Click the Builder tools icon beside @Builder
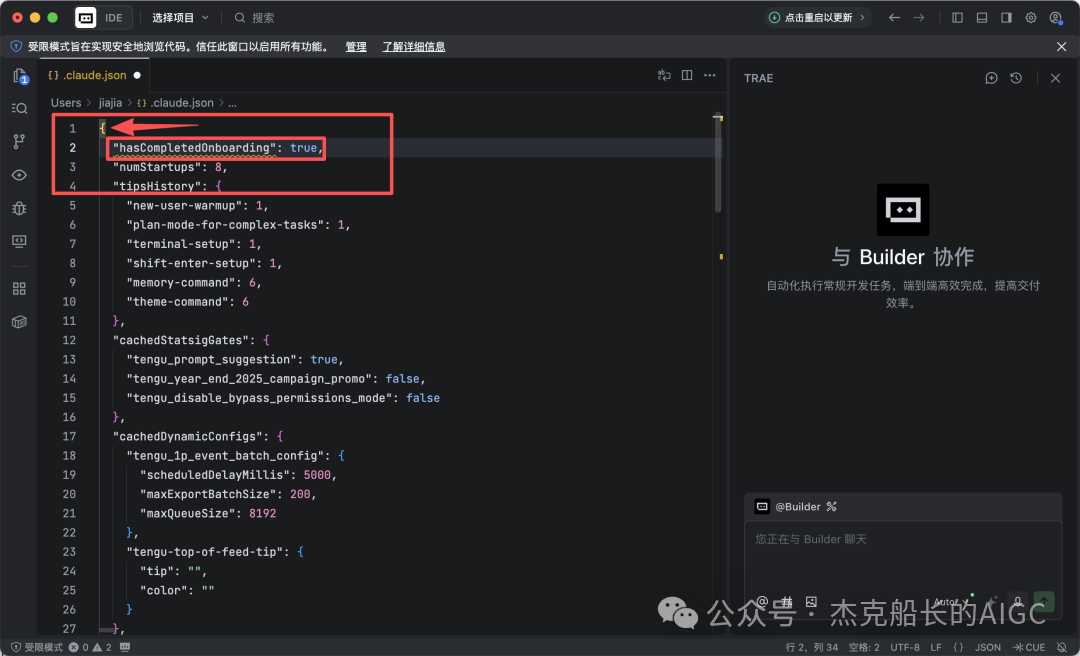The width and height of the screenshot is (1080, 656). (x=831, y=506)
